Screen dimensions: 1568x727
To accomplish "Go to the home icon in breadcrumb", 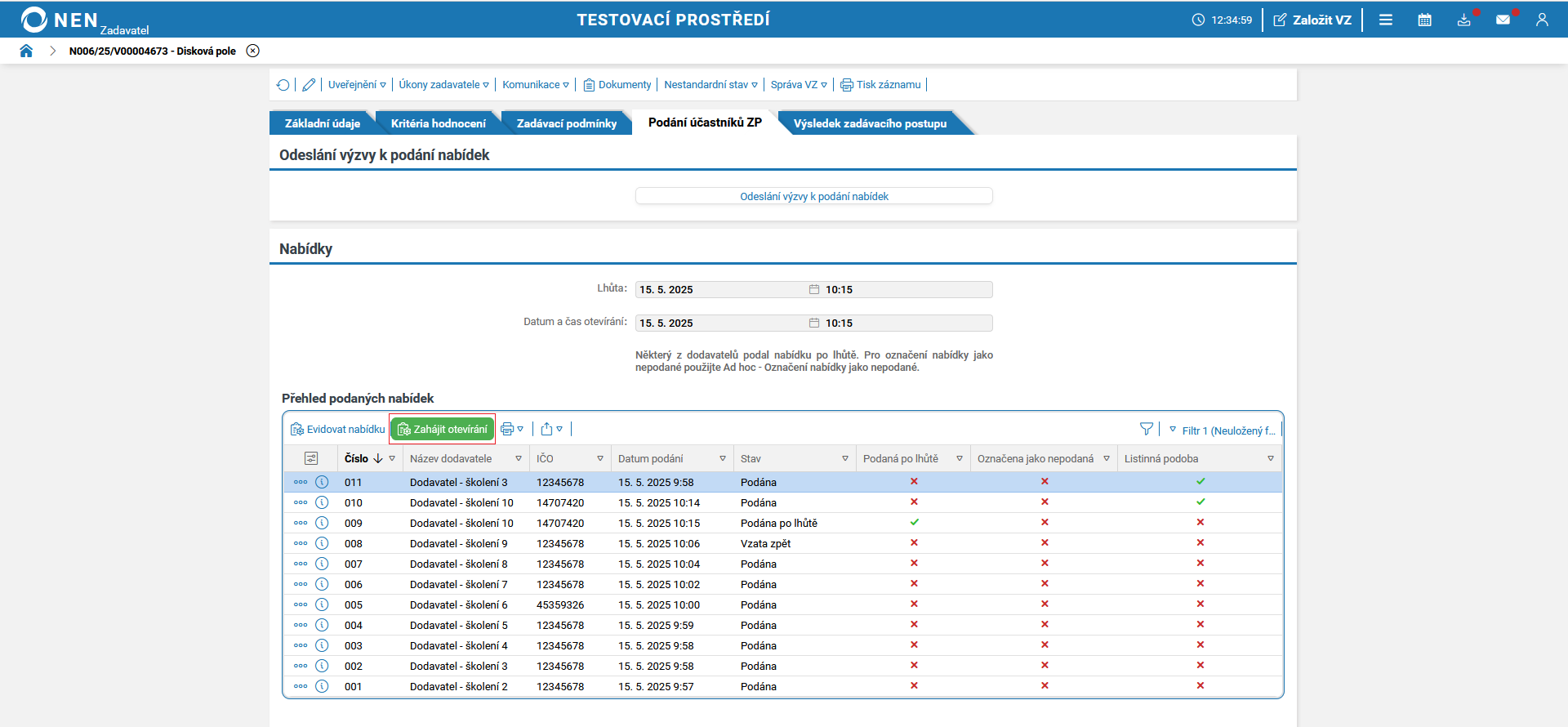I will [x=26, y=51].
